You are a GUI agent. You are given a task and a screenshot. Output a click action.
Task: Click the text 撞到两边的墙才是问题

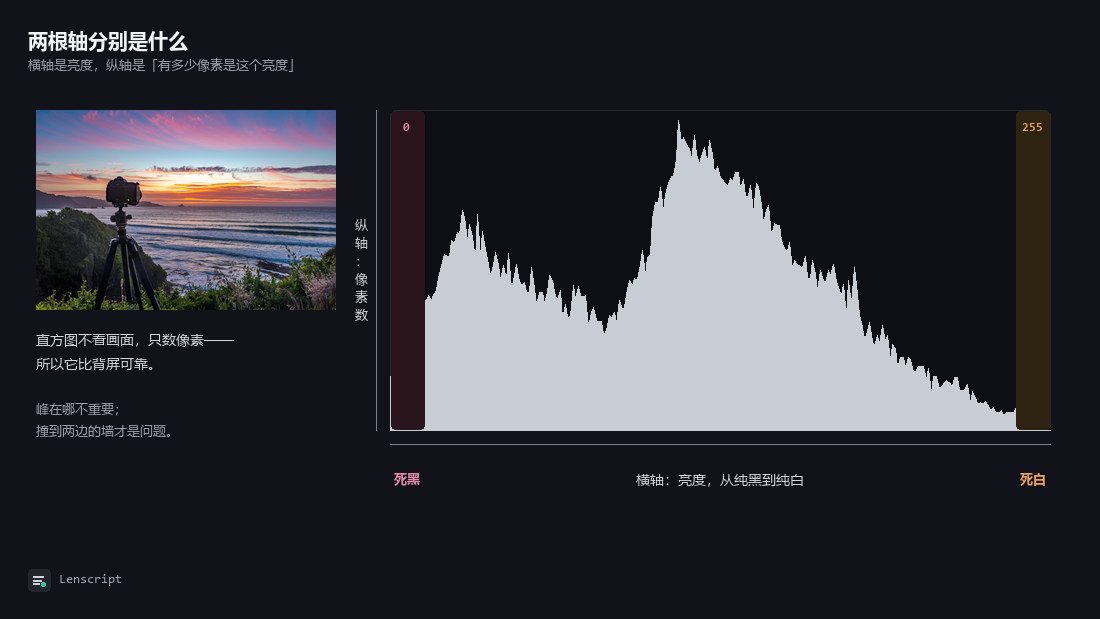(100, 431)
